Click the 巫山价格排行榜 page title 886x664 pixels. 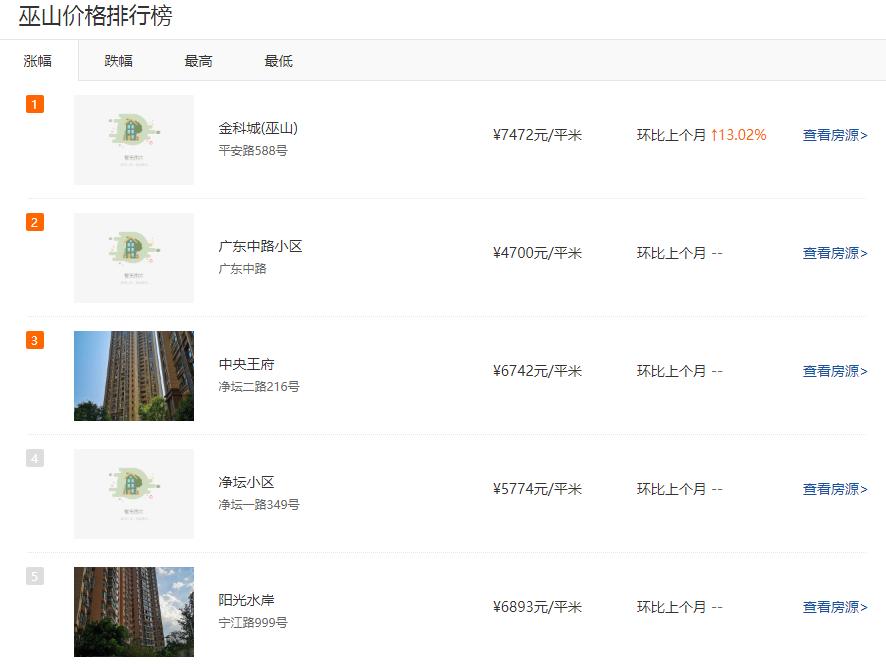click(95, 15)
